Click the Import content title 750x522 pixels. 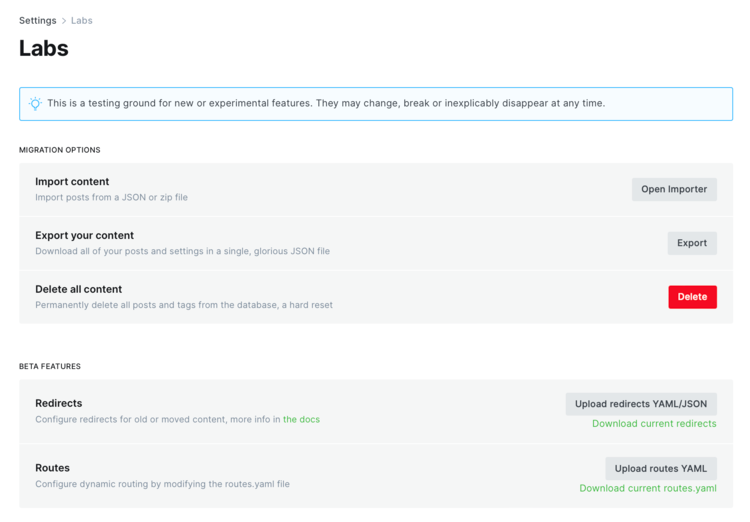coord(72,181)
